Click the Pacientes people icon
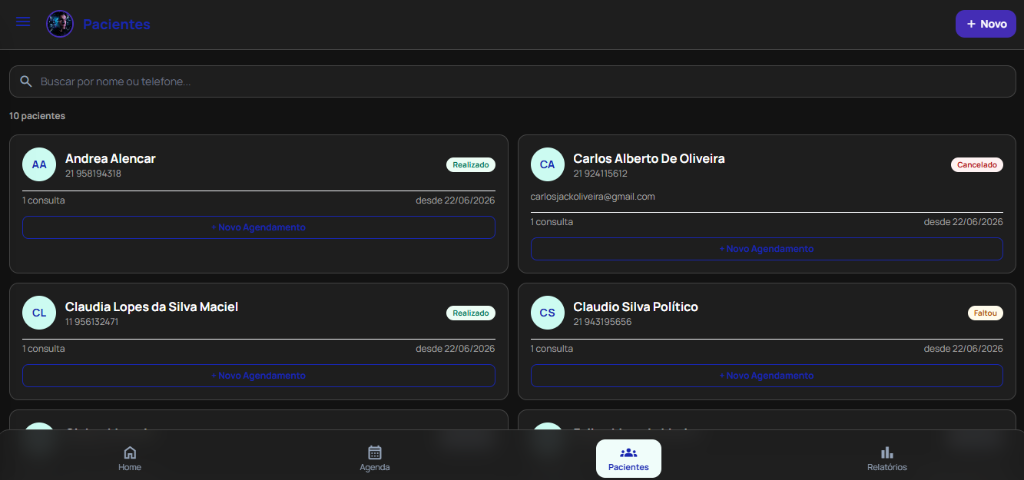This screenshot has height=480, width=1024. coord(628,453)
